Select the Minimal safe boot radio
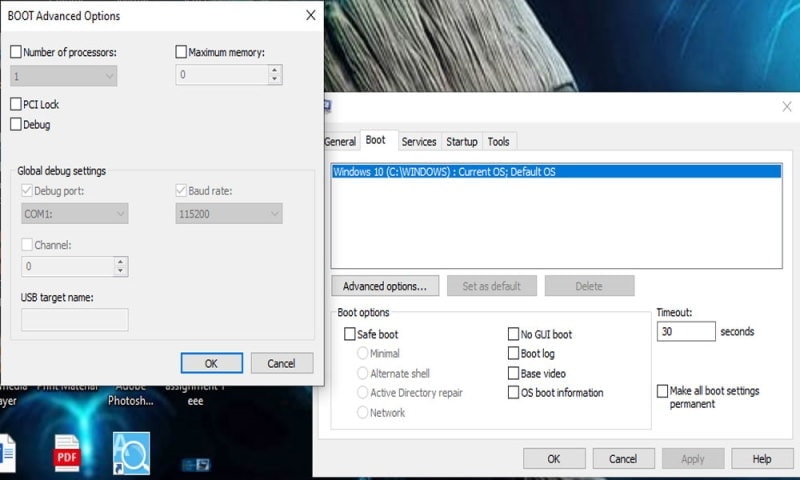800x480 pixels. point(362,353)
